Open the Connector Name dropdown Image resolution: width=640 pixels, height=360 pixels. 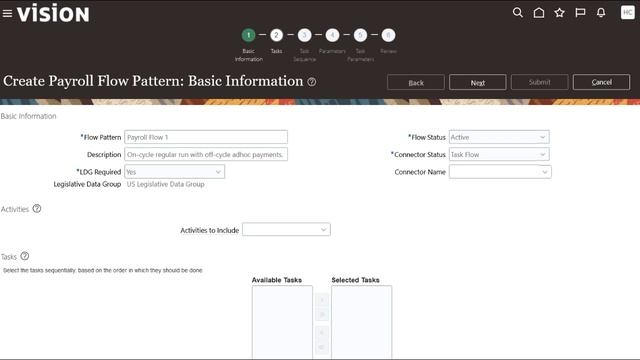[500, 172]
